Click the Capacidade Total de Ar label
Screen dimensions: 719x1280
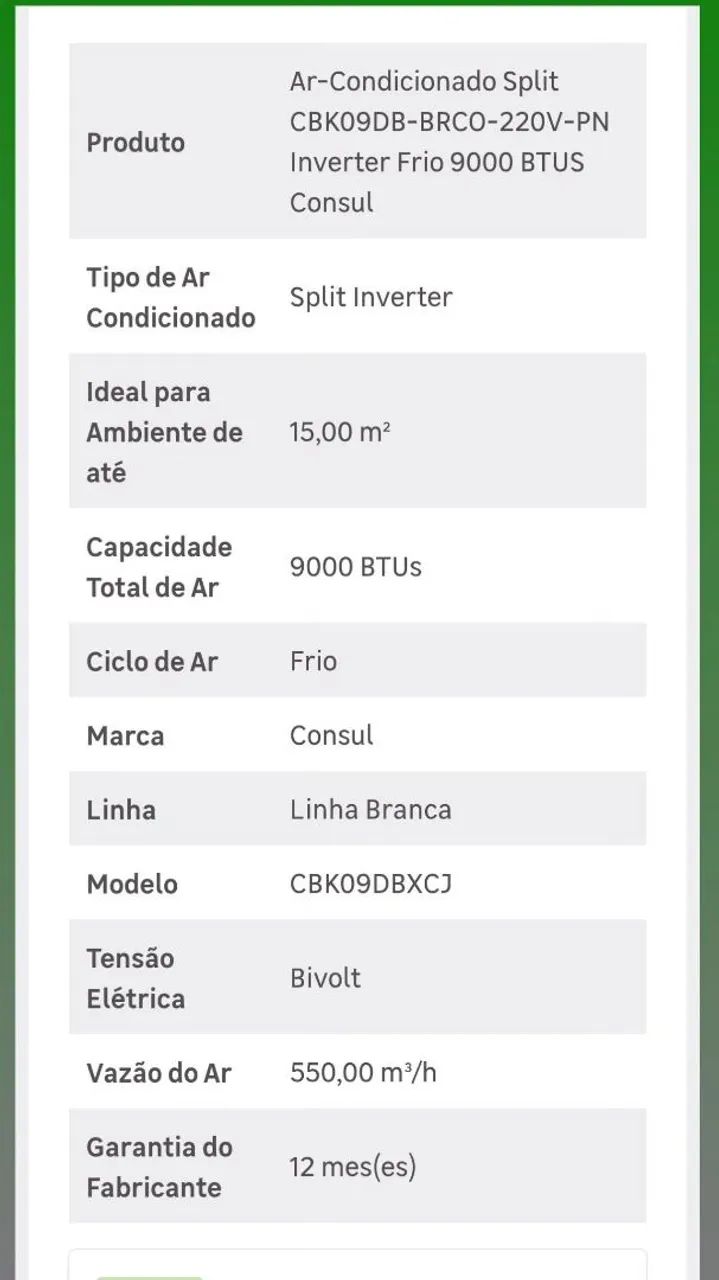click(158, 567)
